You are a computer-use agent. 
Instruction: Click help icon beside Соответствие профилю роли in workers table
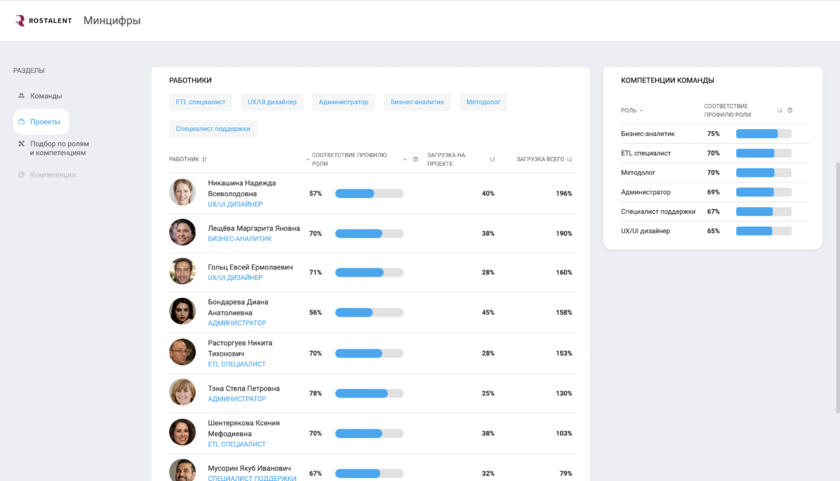click(416, 159)
